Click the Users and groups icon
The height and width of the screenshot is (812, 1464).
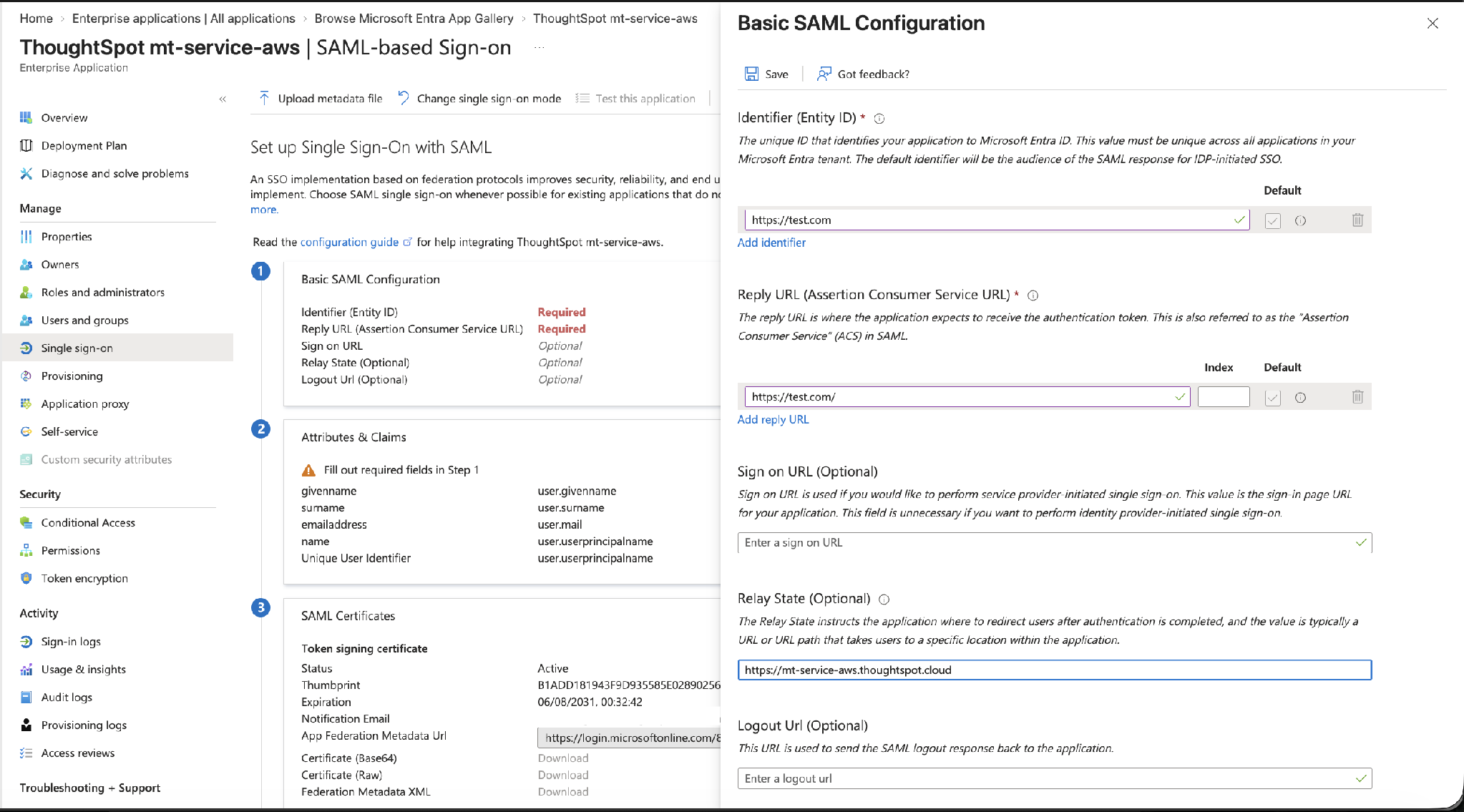pyautogui.click(x=26, y=320)
